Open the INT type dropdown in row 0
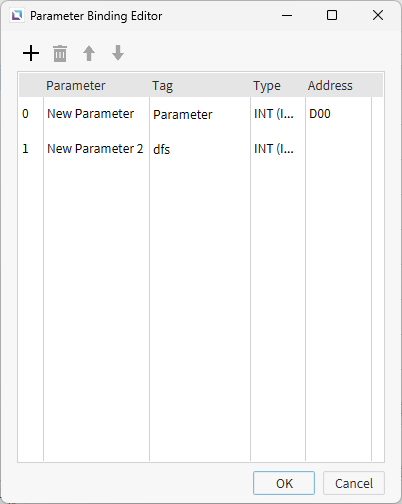The height and width of the screenshot is (504, 402). click(x=278, y=114)
